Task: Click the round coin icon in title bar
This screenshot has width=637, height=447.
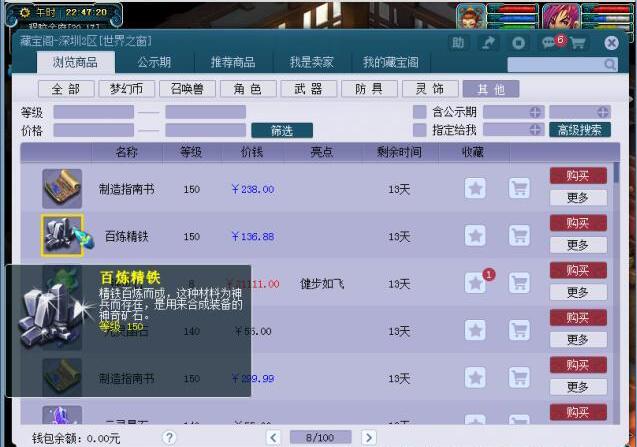Action: pyautogui.click(x=518, y=43)
